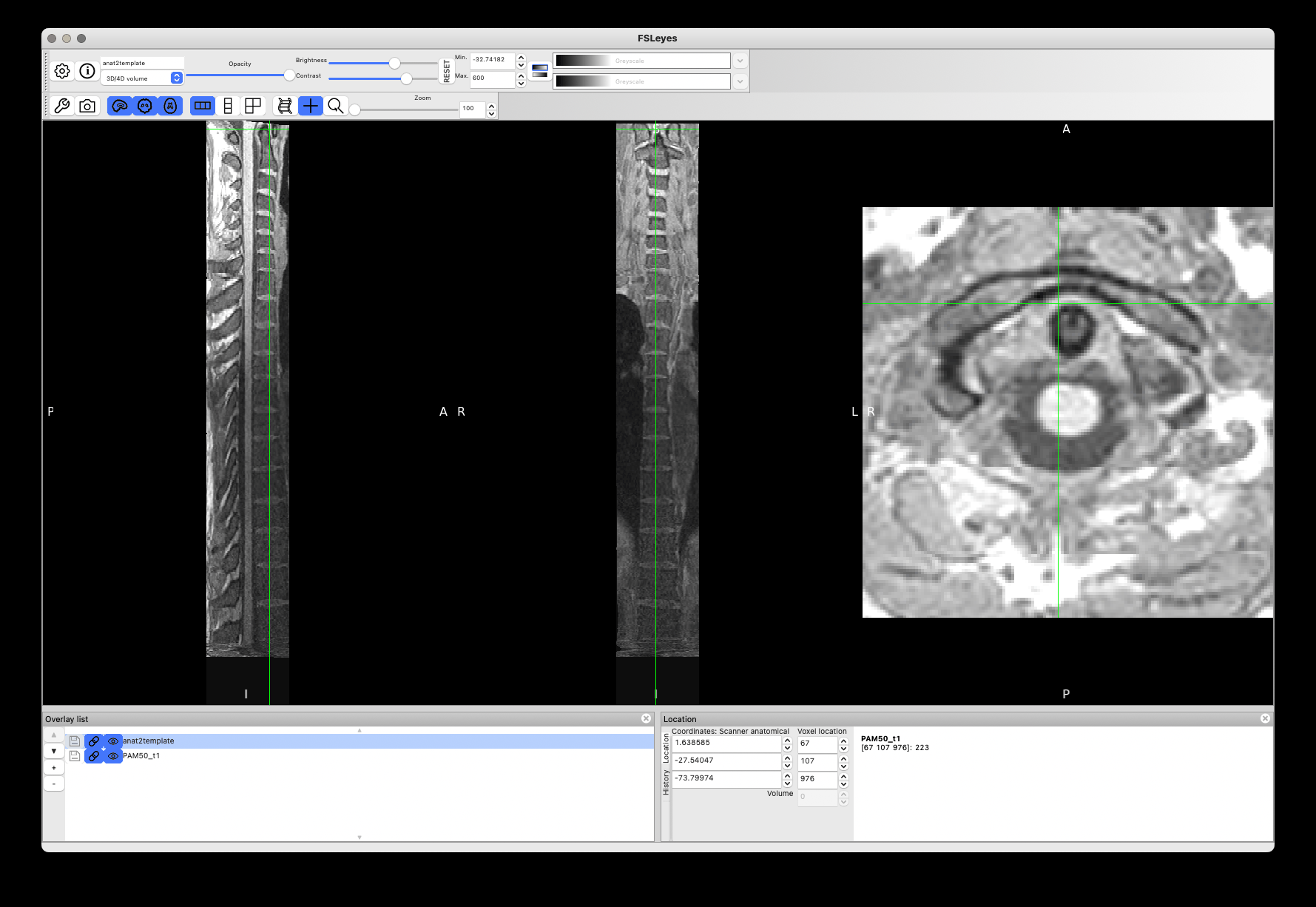Open overlay information with the info icon
The image size is (1316, 907).
(x=87, y=71)
